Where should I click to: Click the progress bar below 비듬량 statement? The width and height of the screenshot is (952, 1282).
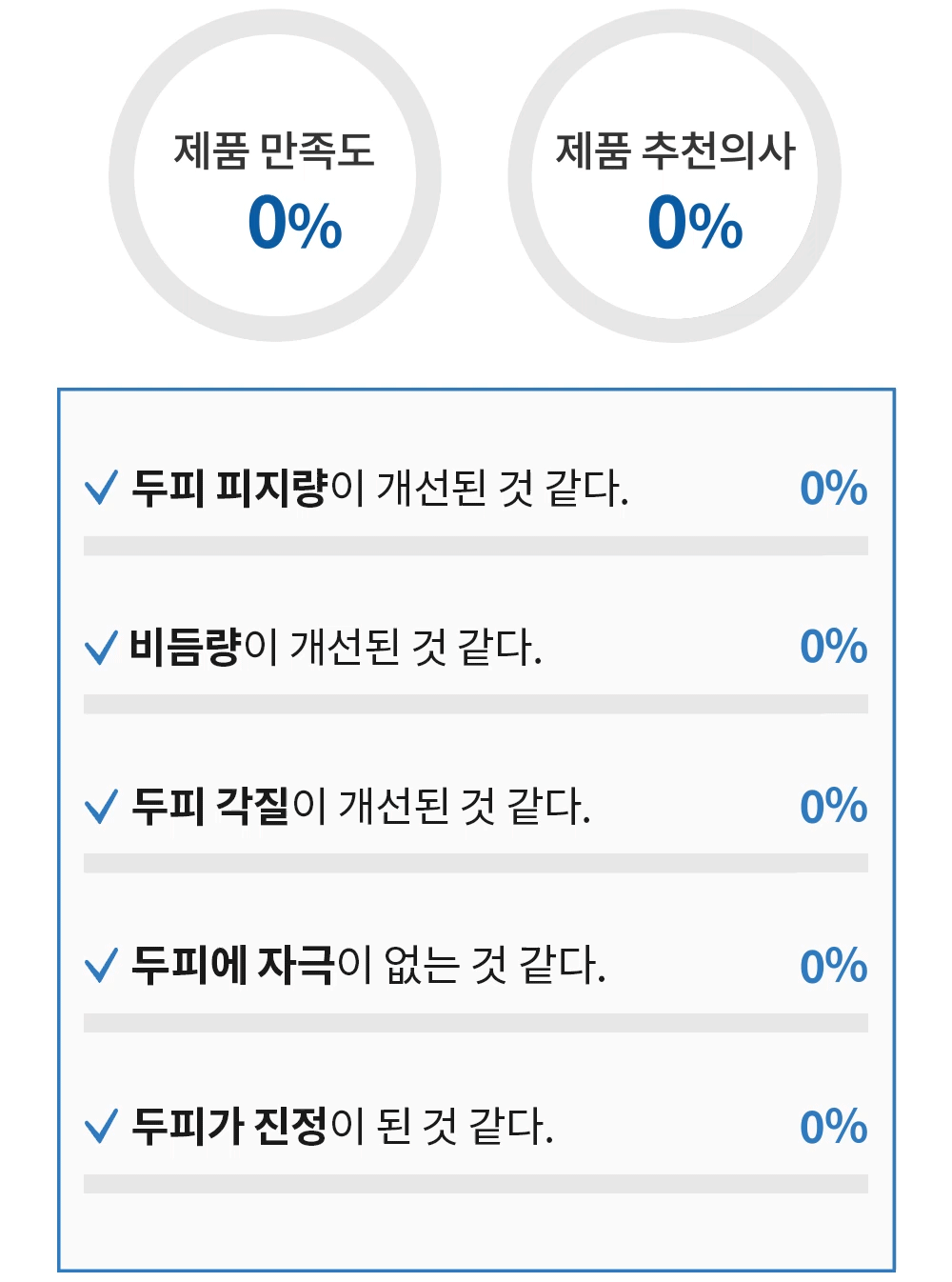pyautogui.click(x=476, y=705)
